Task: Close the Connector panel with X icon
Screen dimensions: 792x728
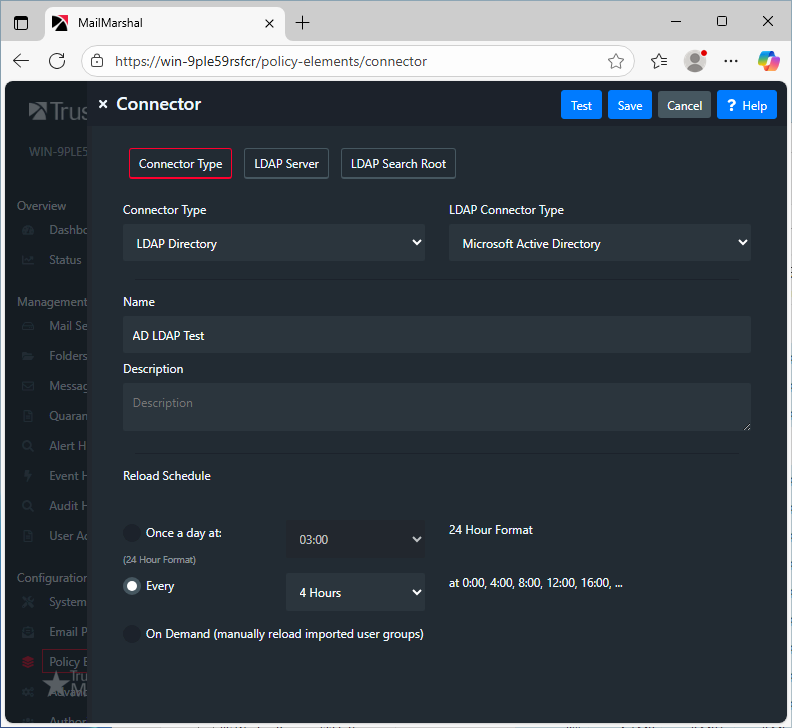Action: 103,105
